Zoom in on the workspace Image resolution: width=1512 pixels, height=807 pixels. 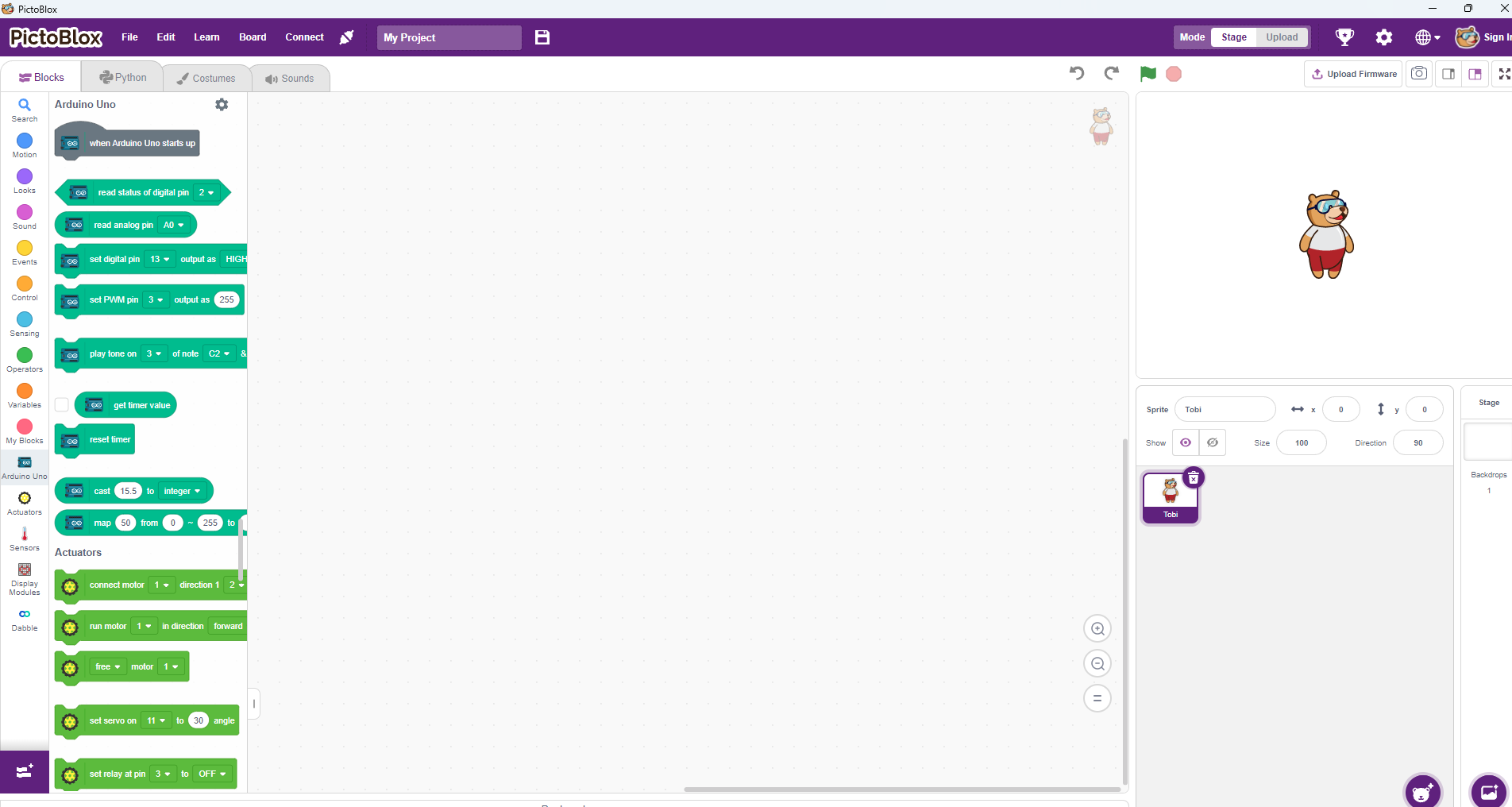point(1097,628)
